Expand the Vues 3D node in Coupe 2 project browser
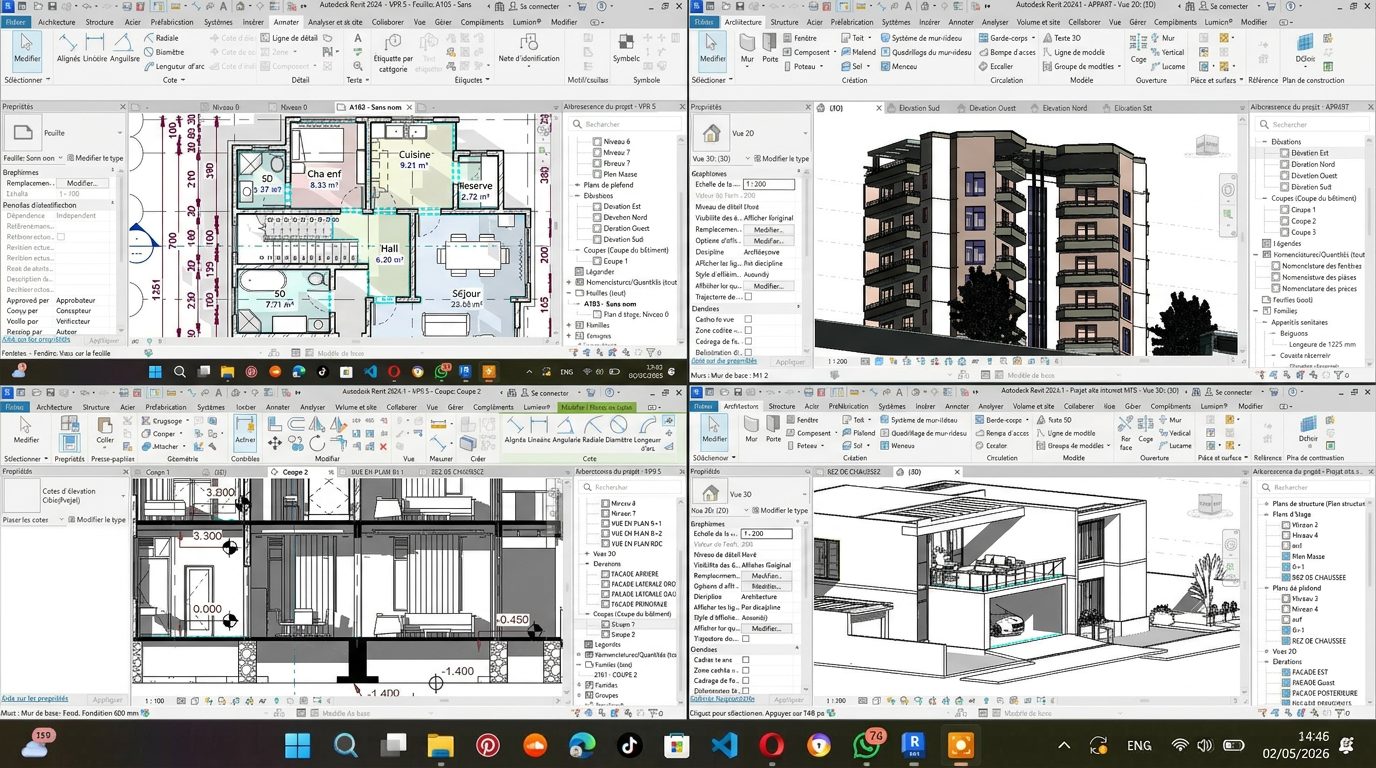Screen dimensions: 1376x768 [587, 553]
